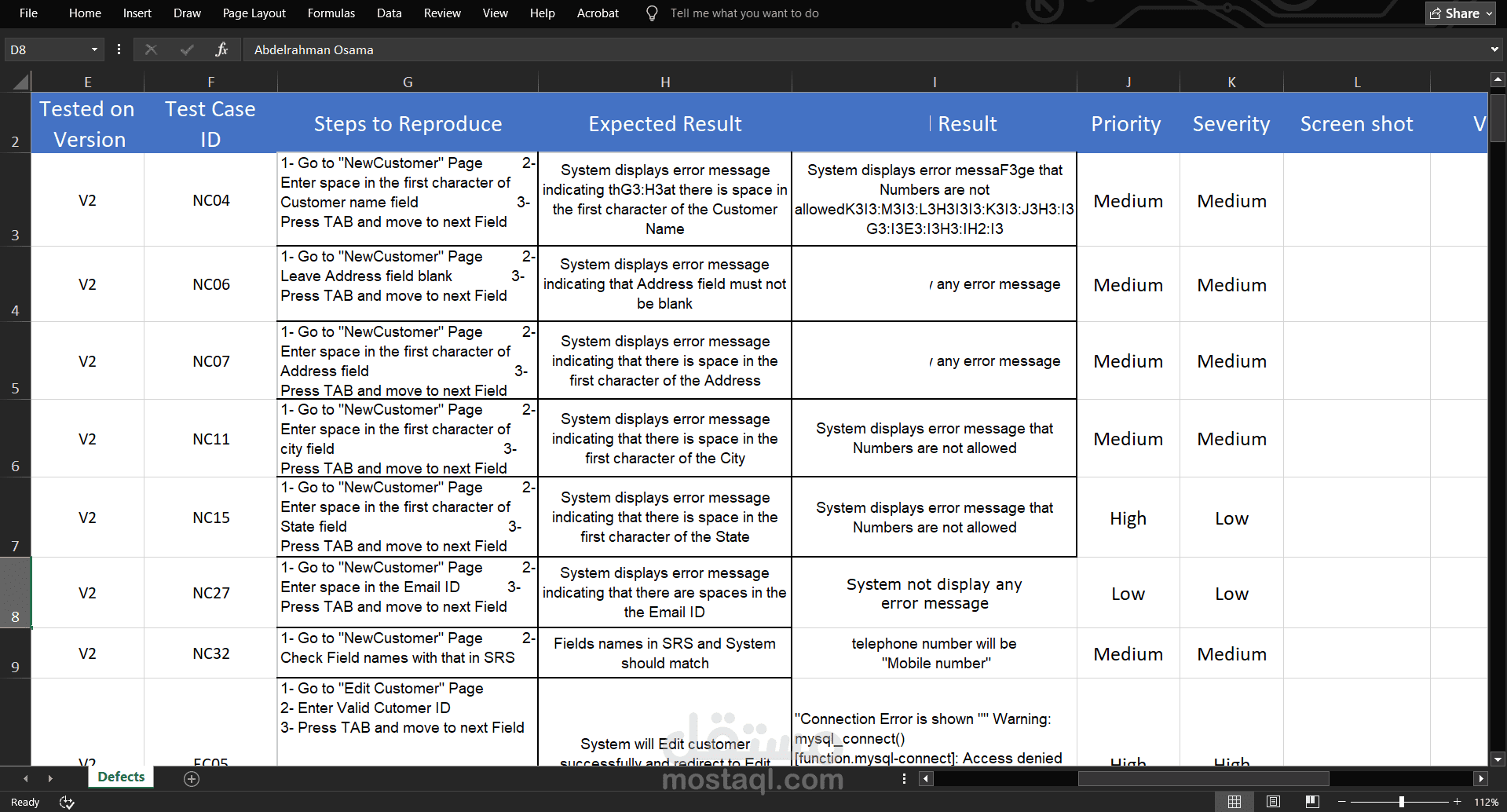Image resolution: width=1507 pixels, height=812 pixels.
Task: Select column J header
Action: pyautogui.click(x=1128, y=82)
